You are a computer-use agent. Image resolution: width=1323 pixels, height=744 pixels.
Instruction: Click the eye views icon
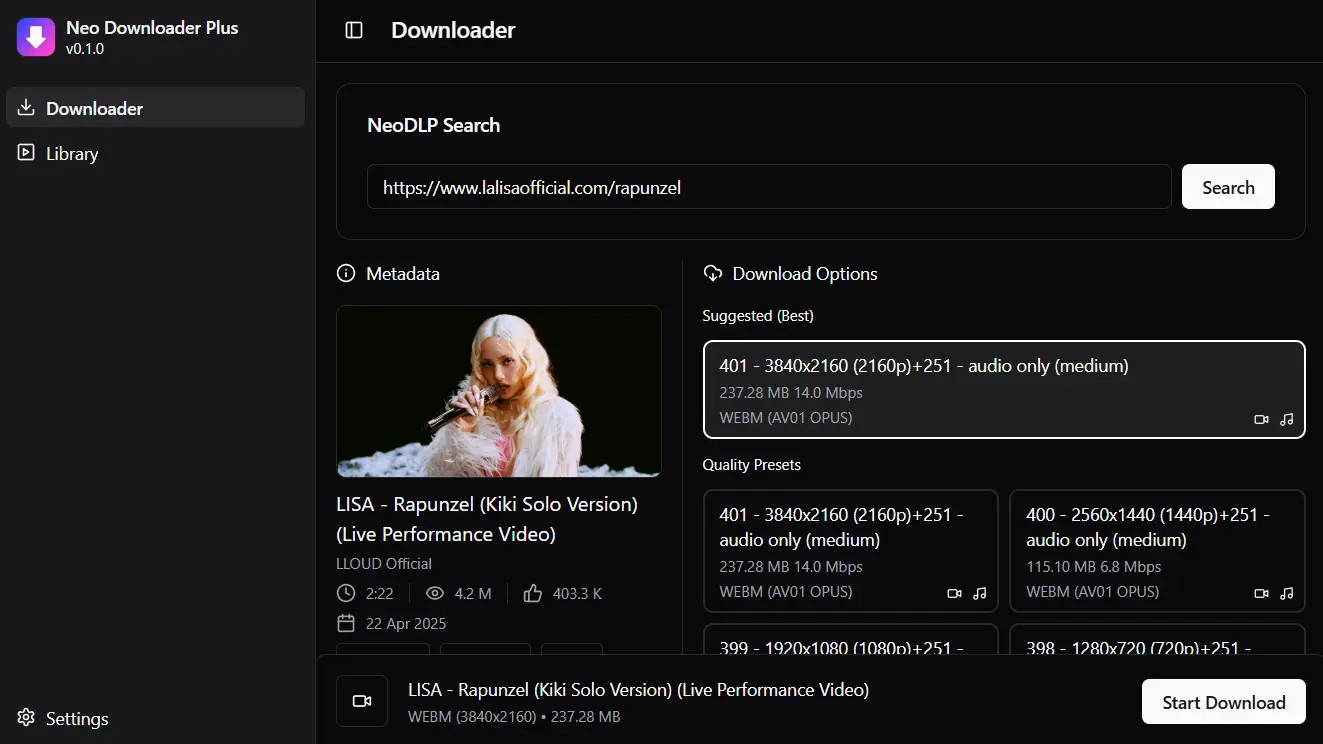point(435,593)
